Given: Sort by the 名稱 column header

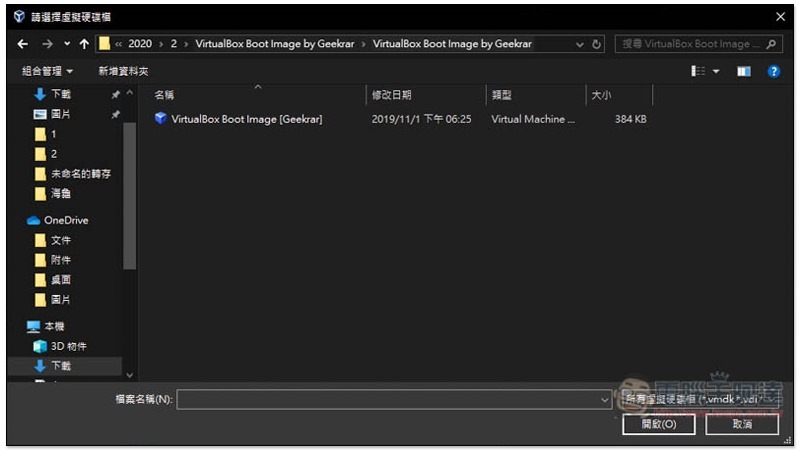Looking at the screenshot, I should (164, 95).
